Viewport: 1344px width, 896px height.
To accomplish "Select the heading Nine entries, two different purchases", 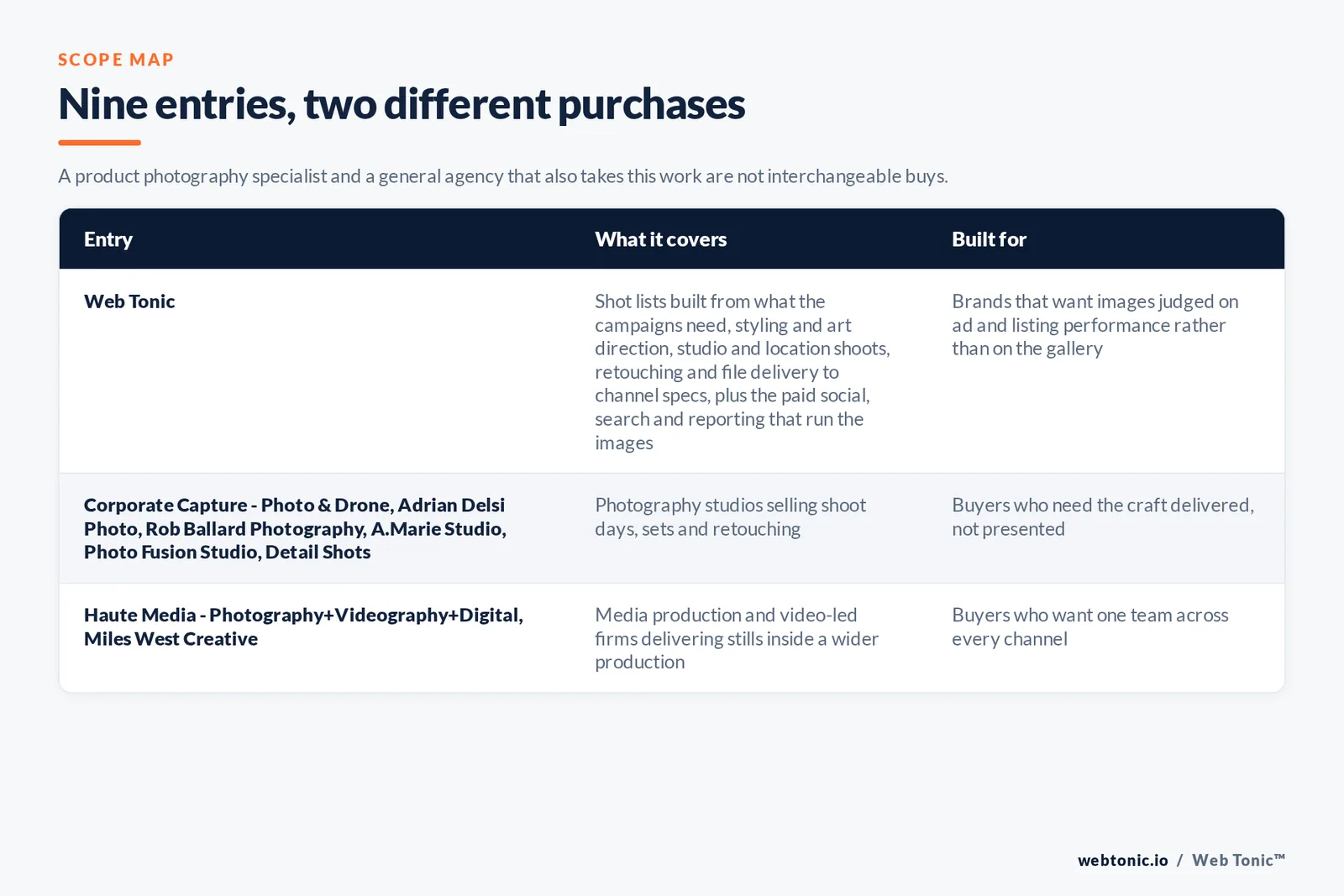I will [402, 105].
